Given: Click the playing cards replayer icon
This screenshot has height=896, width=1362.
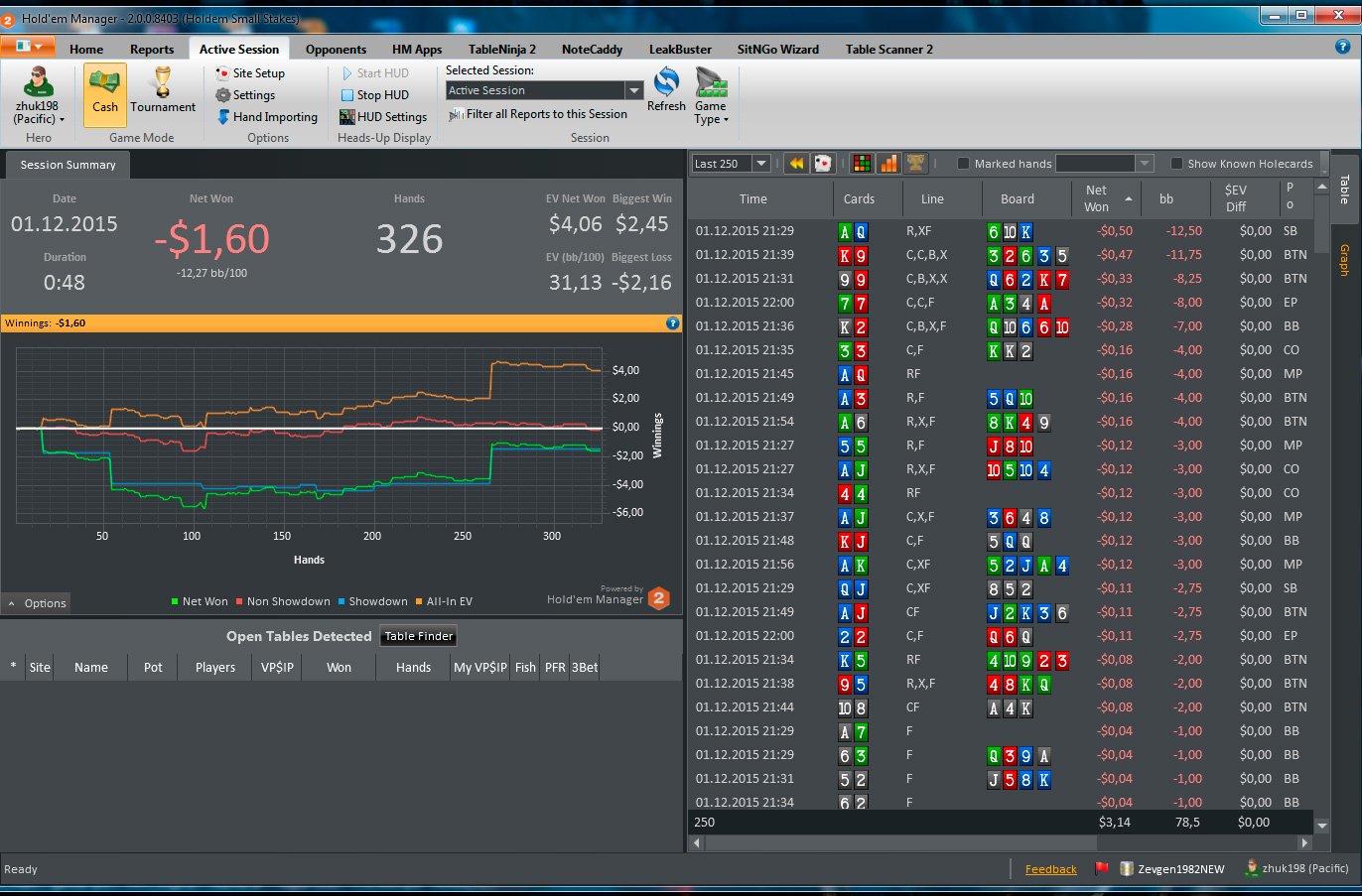Looking at the screenshot, I should click(x=823, y=164).
